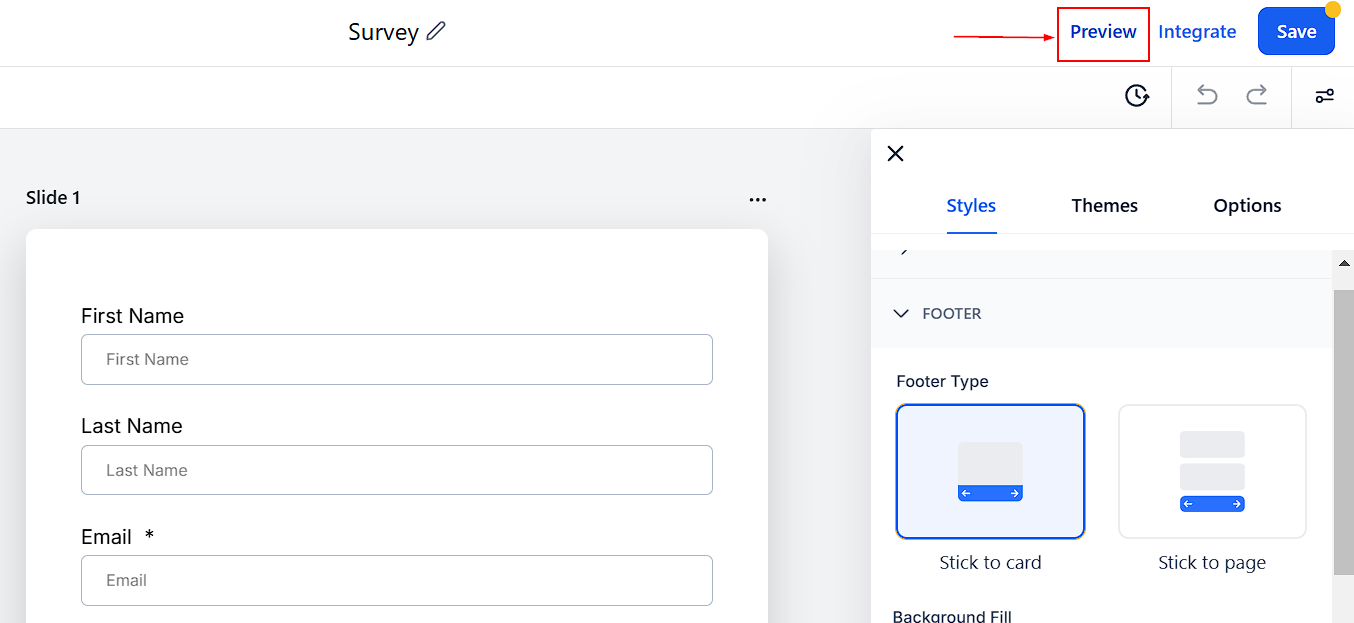Viewport: 1354px width, 623px height.
Task: Click the pencil icon to rename Survey
Action: click(436, 31)
